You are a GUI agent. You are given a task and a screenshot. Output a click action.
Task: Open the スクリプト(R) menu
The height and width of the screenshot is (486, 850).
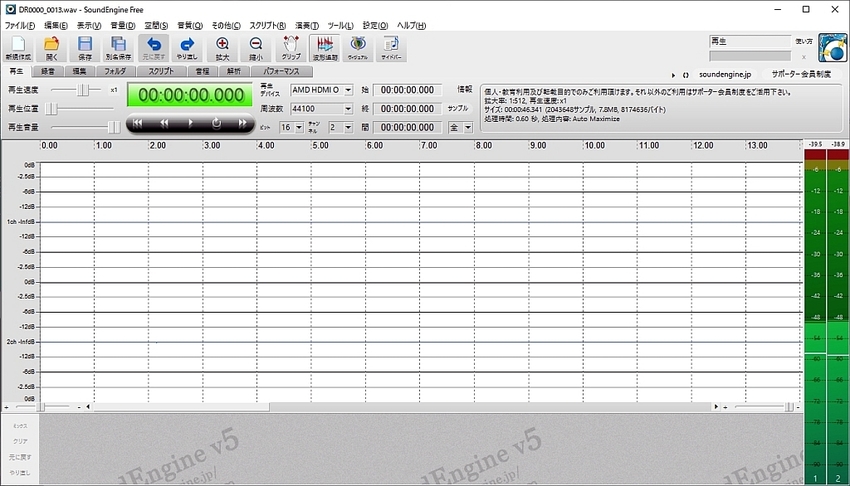point(267,25)
